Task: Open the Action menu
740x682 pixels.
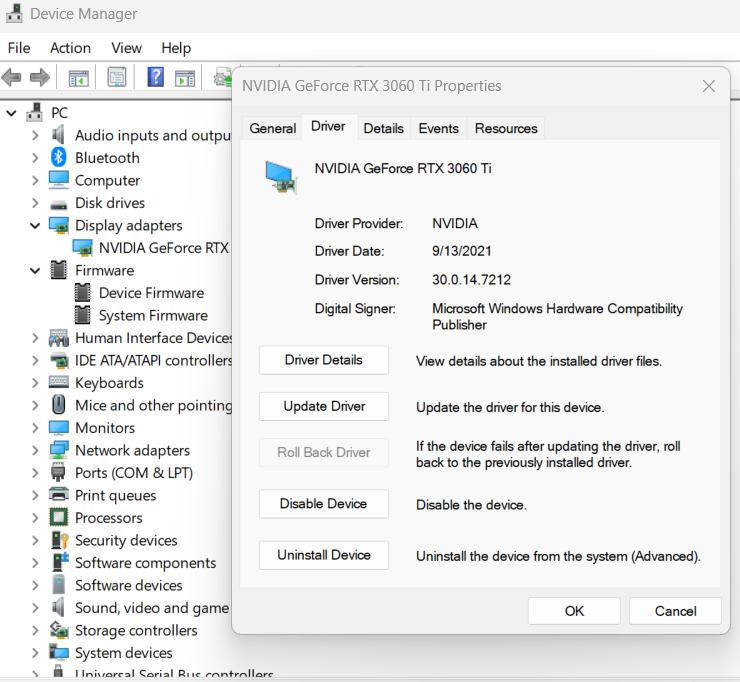Action: point(70,48)
